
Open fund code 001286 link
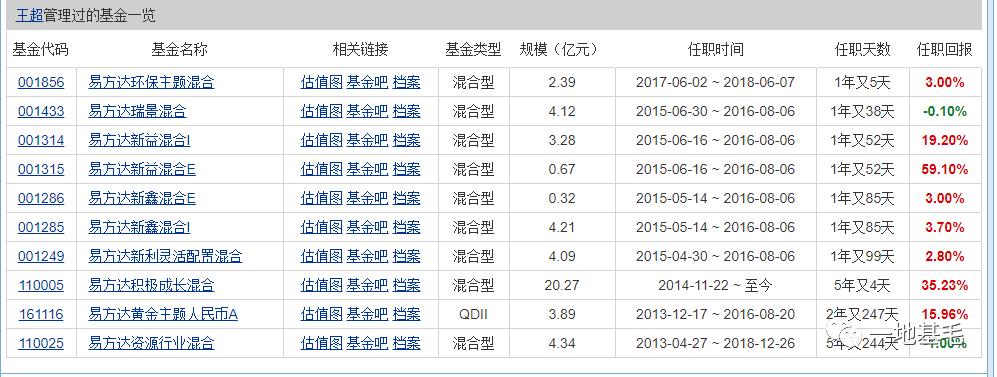tap(41, 198)
